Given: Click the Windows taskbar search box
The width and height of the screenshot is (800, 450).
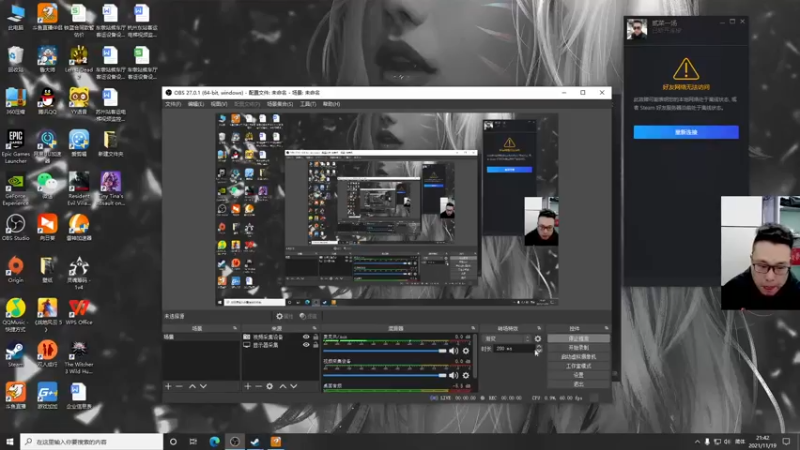Looking at the screenshot, I should point(91,441).
